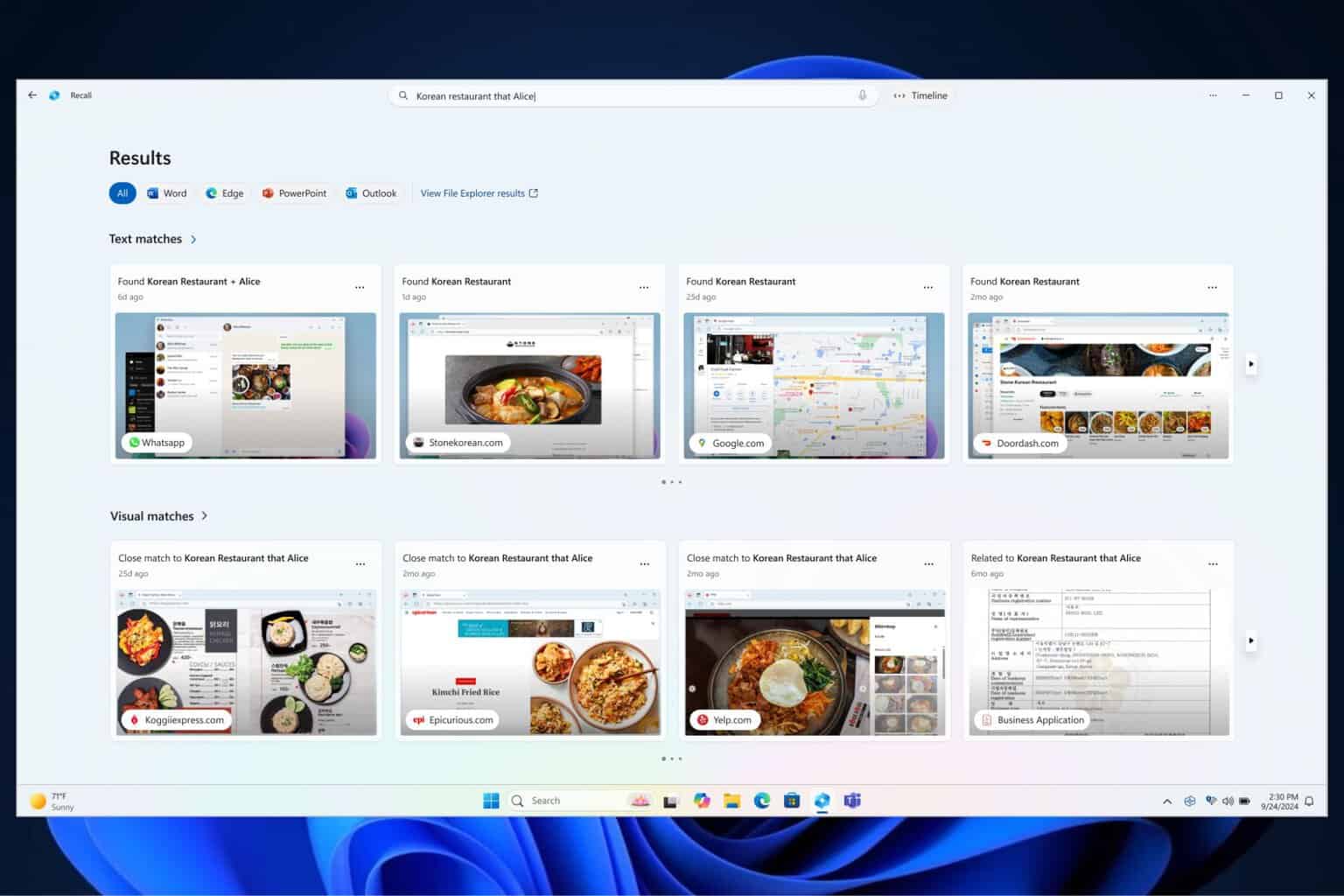Open options for the Epicurious.com card

pyautogui.click(x=645, y=564)
